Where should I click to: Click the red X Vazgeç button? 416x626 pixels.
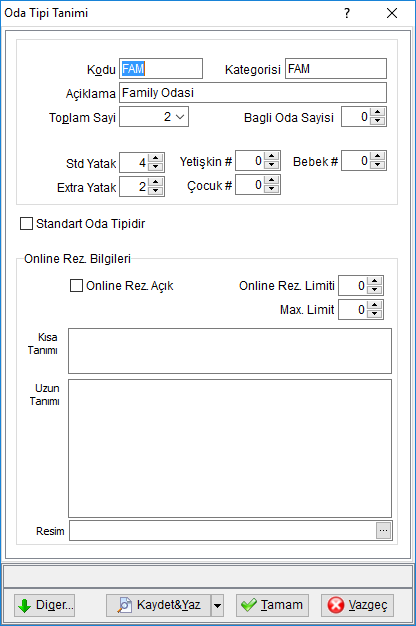click(x=357, y=605)
